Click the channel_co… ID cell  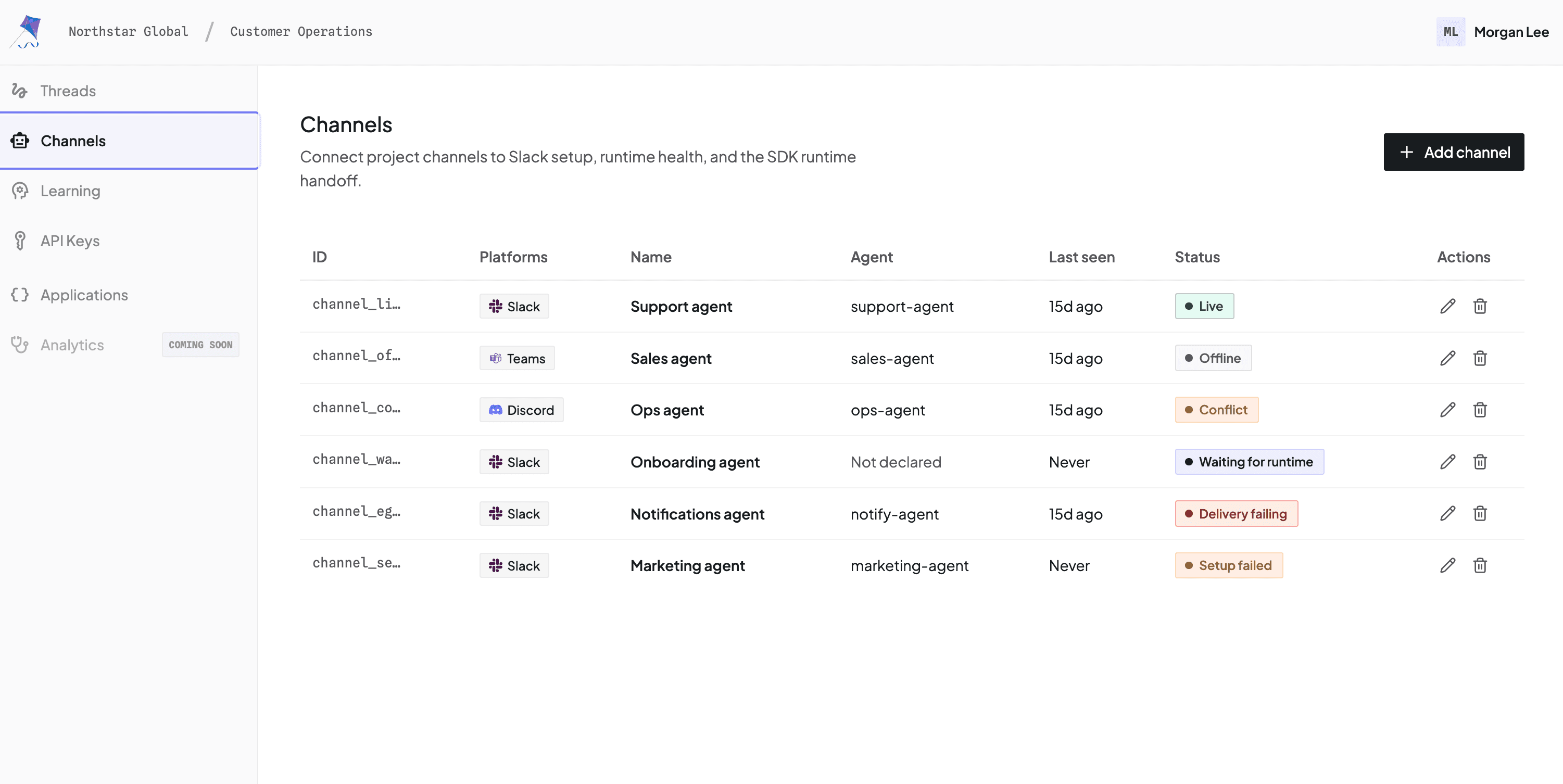point(356,408)
